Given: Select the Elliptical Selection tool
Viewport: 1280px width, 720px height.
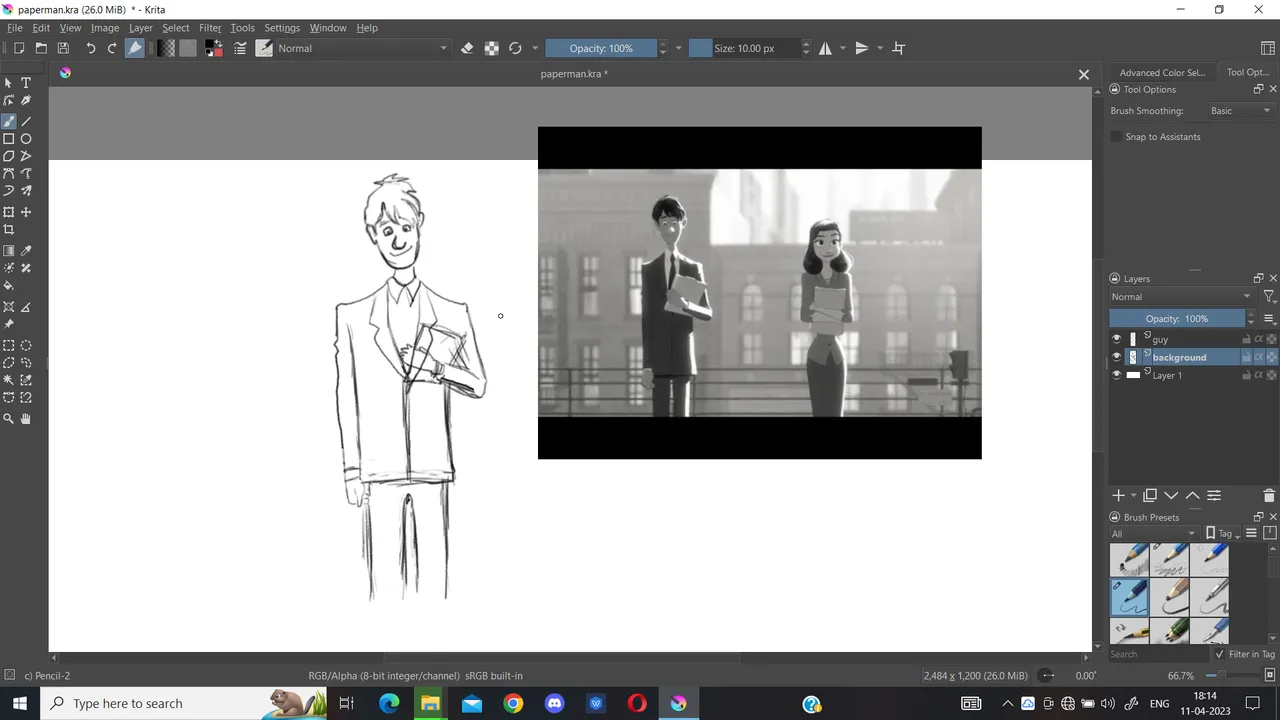Looking at the screenshot, I should [26, 345].
